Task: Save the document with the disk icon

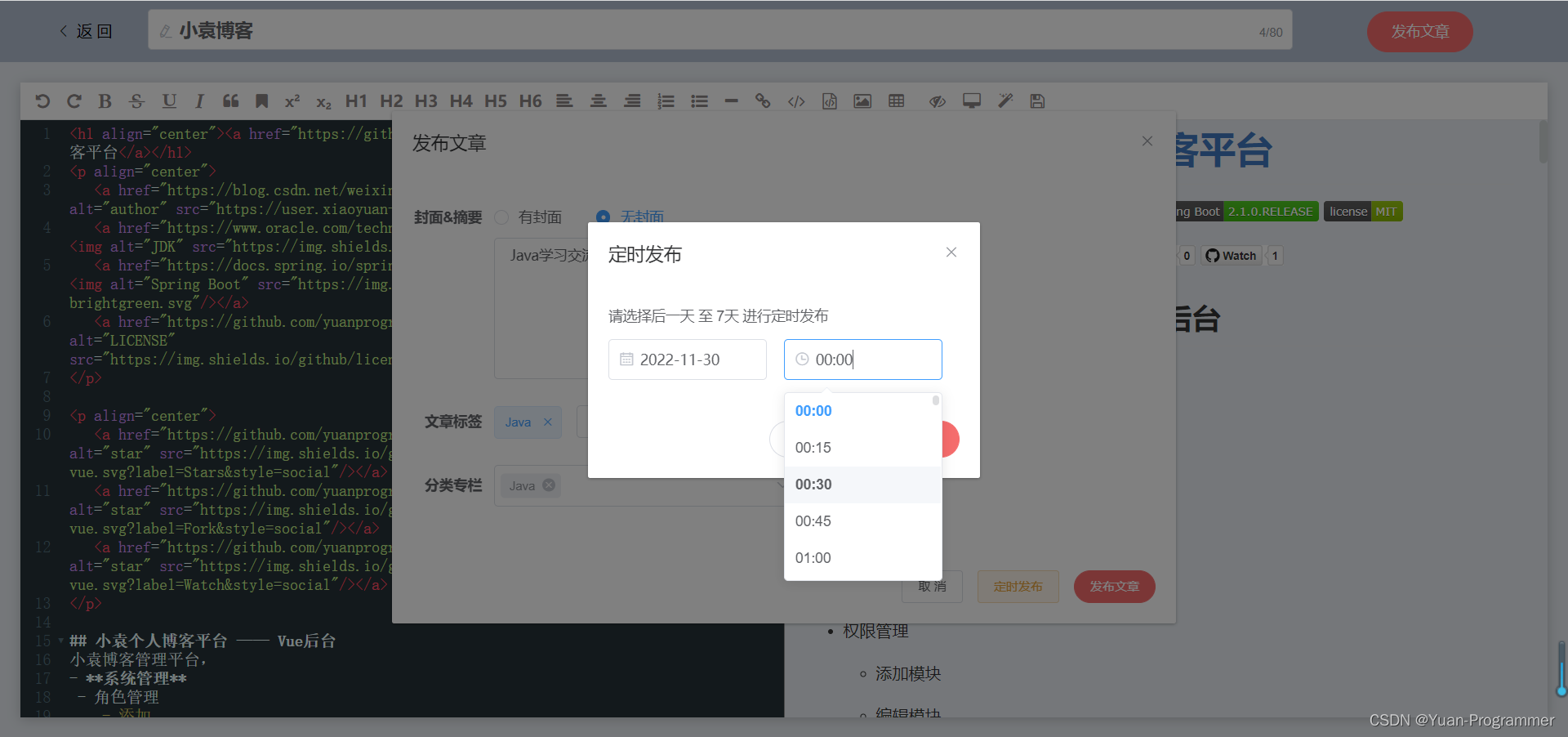Action: point(1037,101)
